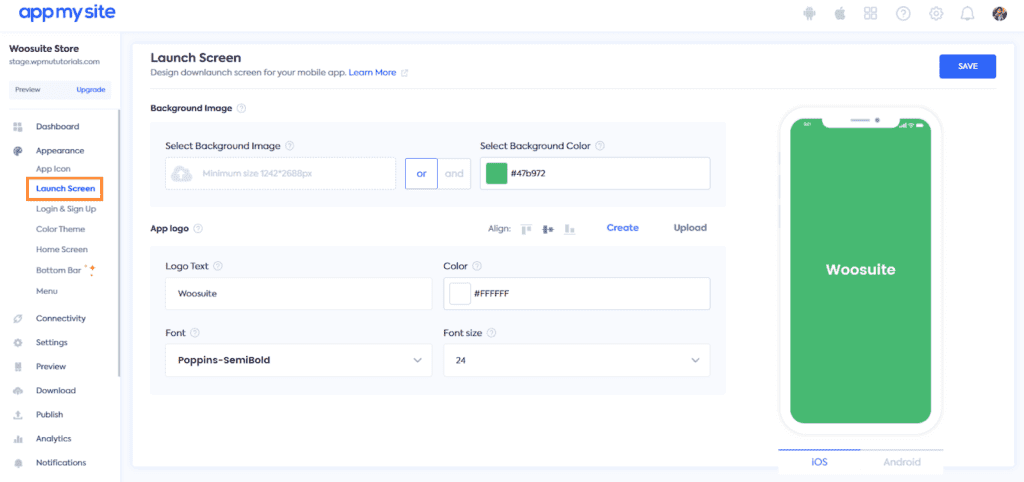Open Login & Sign Up in sidebar
The width and height of the screenshot is (1024, 482).
[x=66, y=209]
